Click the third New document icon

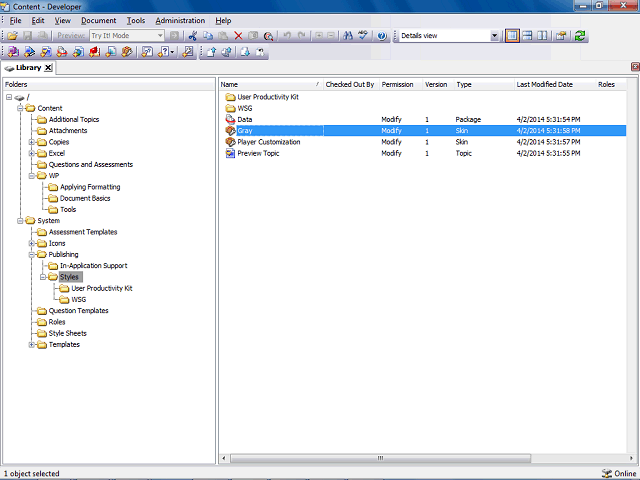tap(46, 52)
